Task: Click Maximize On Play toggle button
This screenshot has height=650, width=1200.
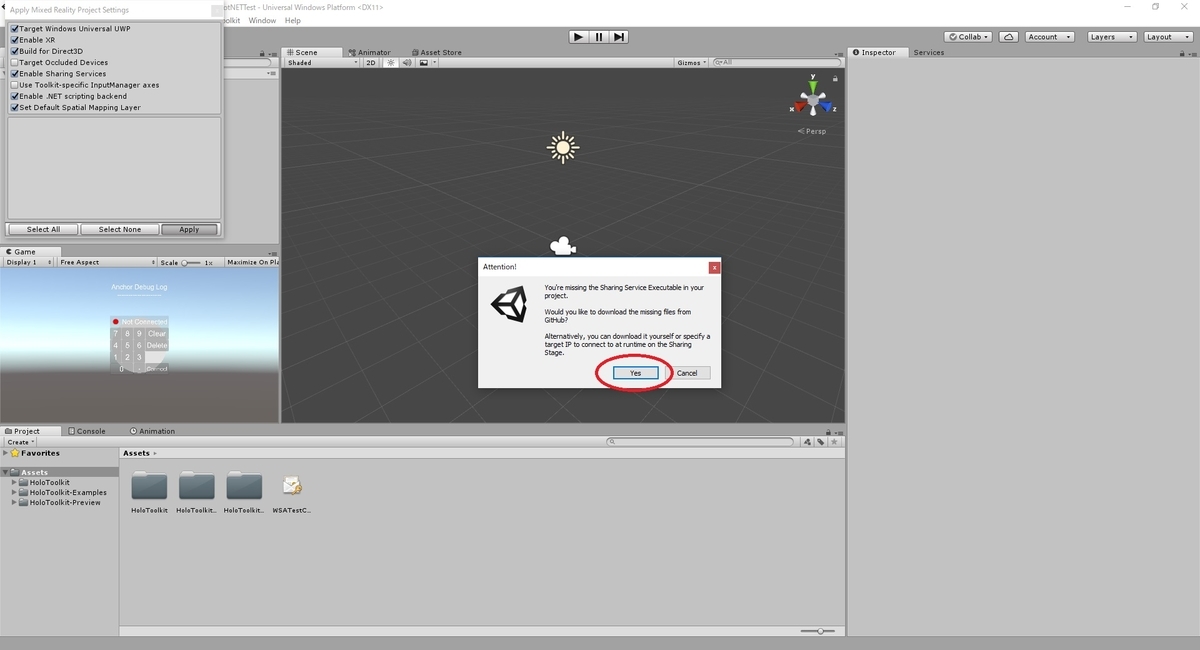Action: tap(252, 262)
